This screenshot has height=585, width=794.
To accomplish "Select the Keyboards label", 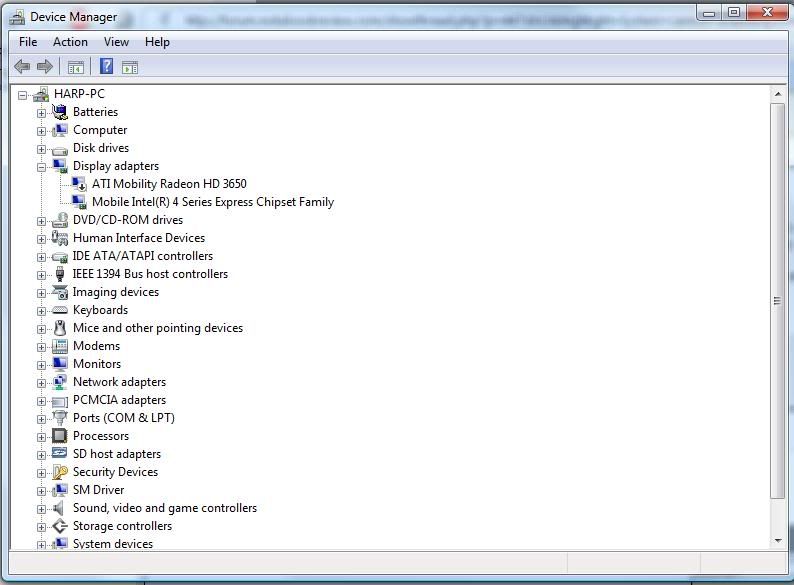I will coord(100,310).
